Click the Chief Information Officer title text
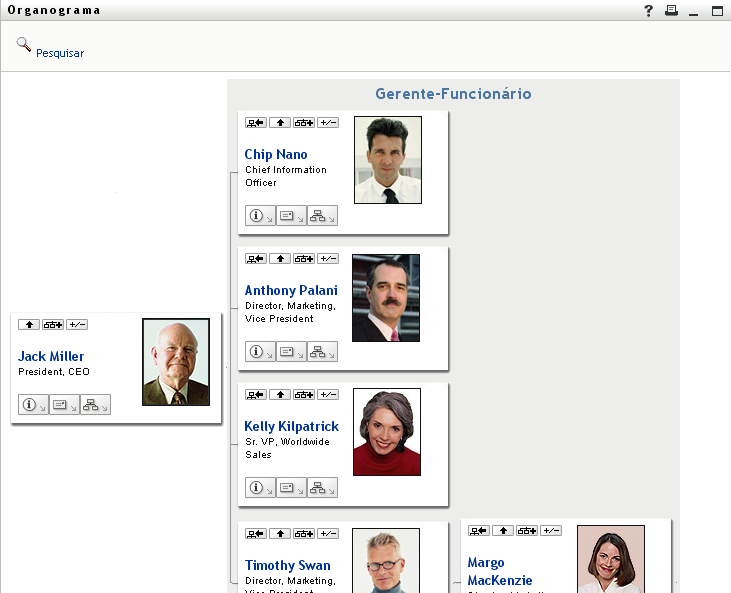Screen dimensions: 731x593 [286, 176]
